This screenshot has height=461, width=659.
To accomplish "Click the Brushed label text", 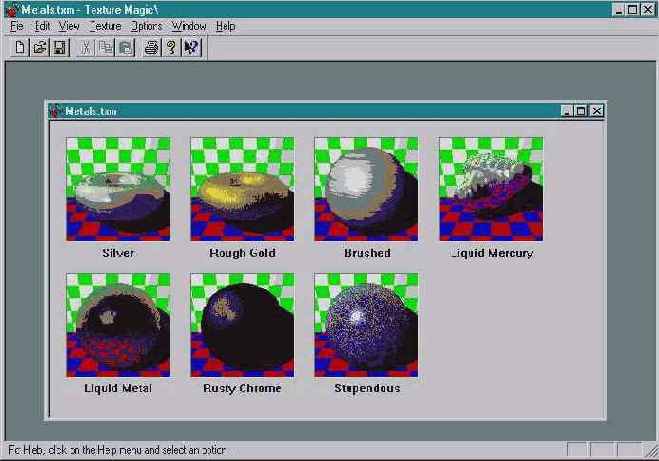I will click(367, 253).
